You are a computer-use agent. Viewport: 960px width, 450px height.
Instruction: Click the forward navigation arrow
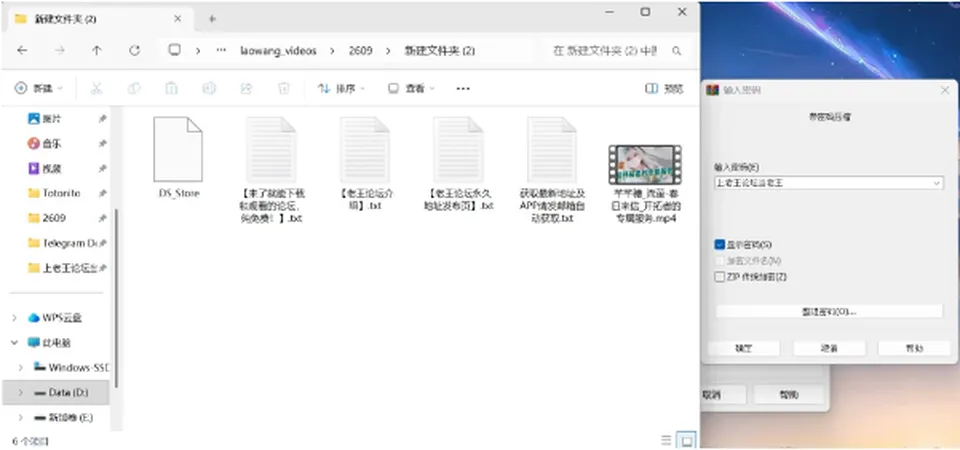pyautogui.click(x=60, y=51)
